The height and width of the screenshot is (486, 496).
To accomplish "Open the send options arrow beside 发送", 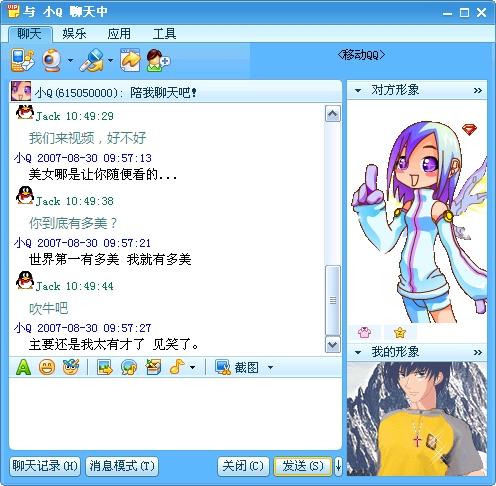I will (338, 466).
